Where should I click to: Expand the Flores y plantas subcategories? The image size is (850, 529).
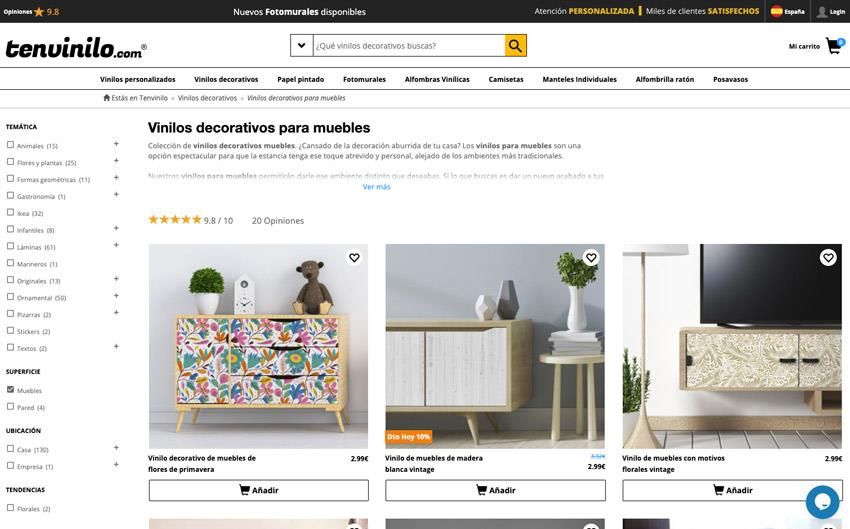116,161
